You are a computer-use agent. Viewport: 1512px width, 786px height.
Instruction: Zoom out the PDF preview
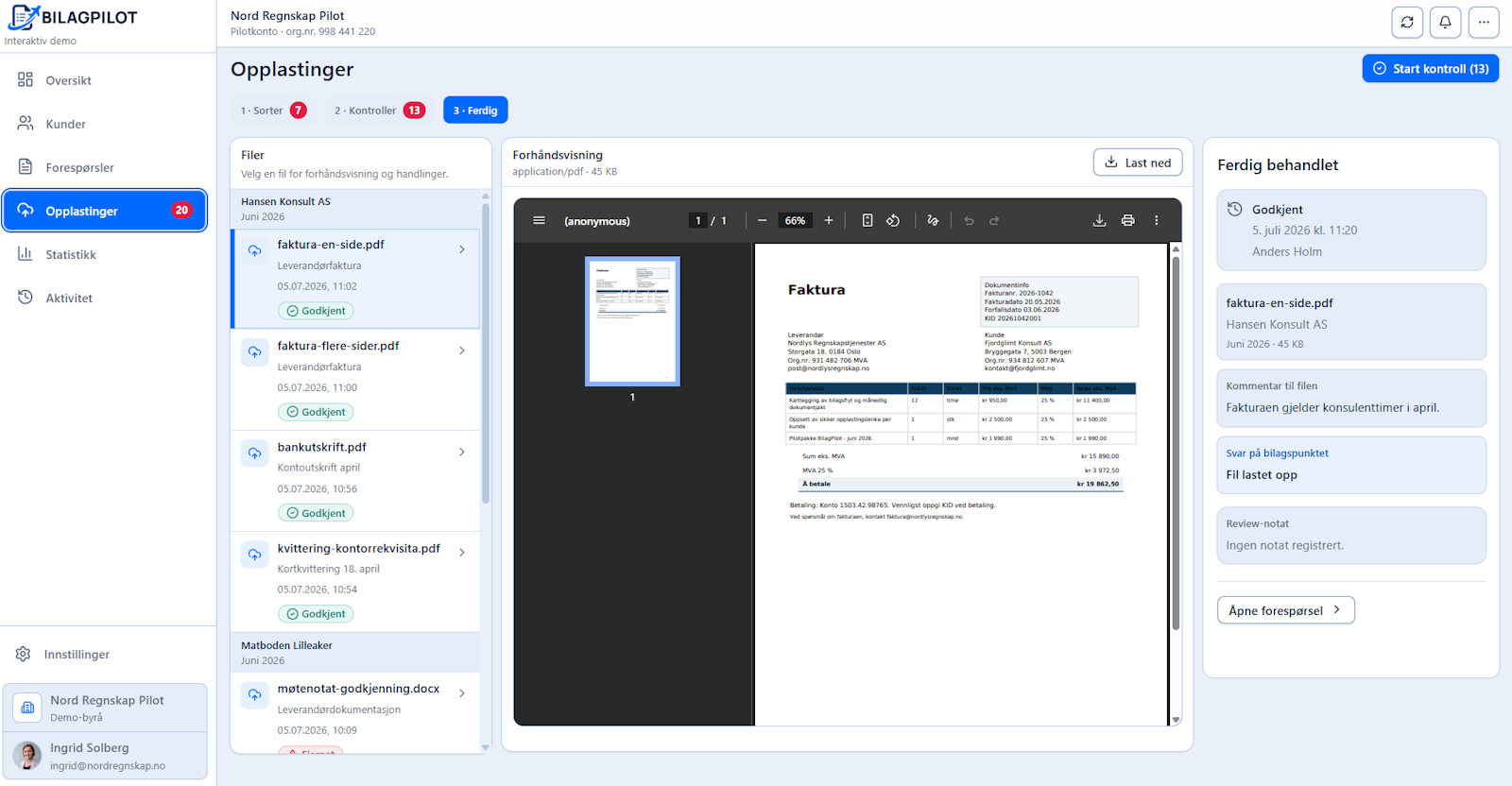(762, 221)
